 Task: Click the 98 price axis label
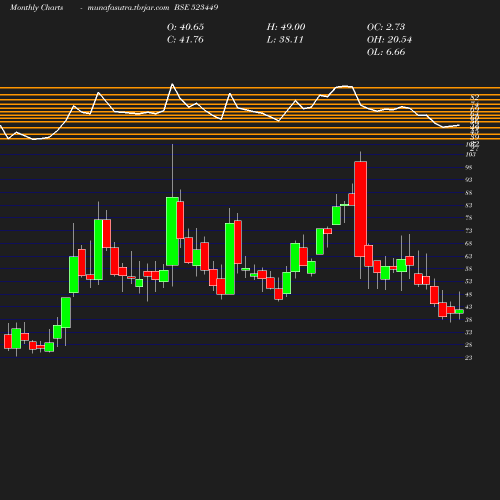469,167
